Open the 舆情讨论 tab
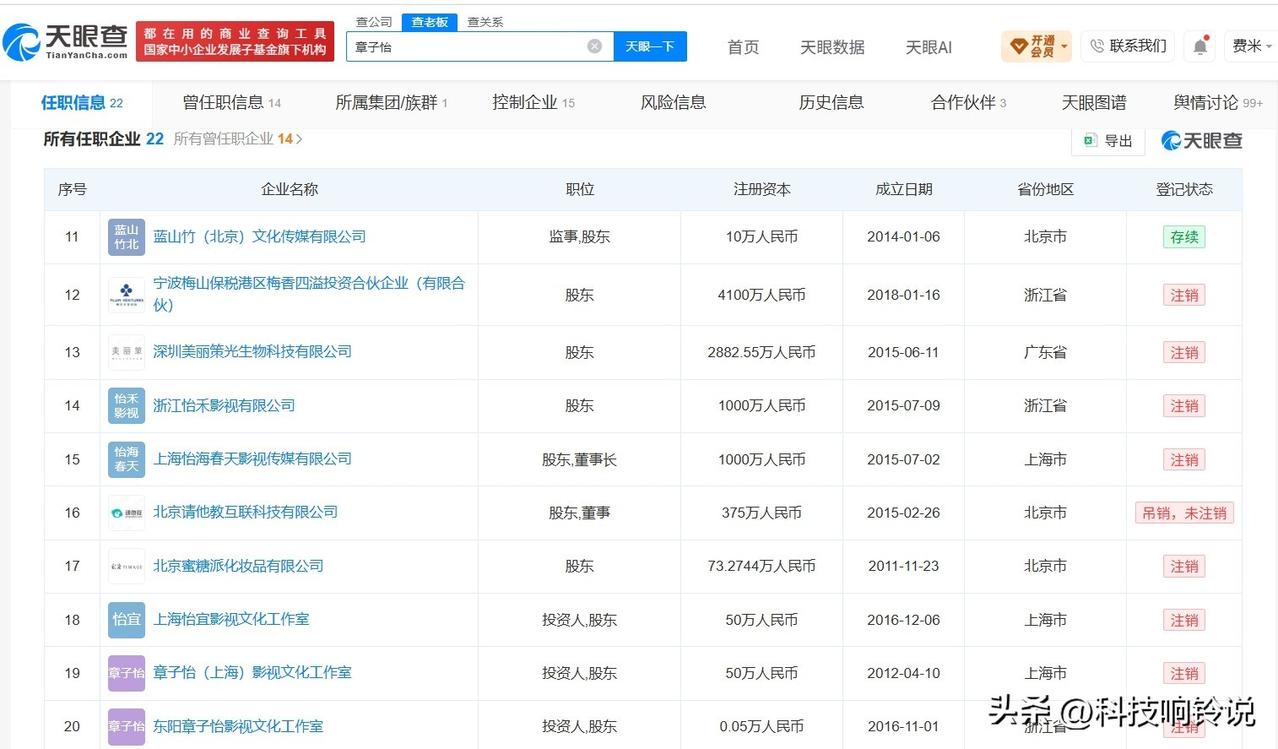 coord(1218,103)
